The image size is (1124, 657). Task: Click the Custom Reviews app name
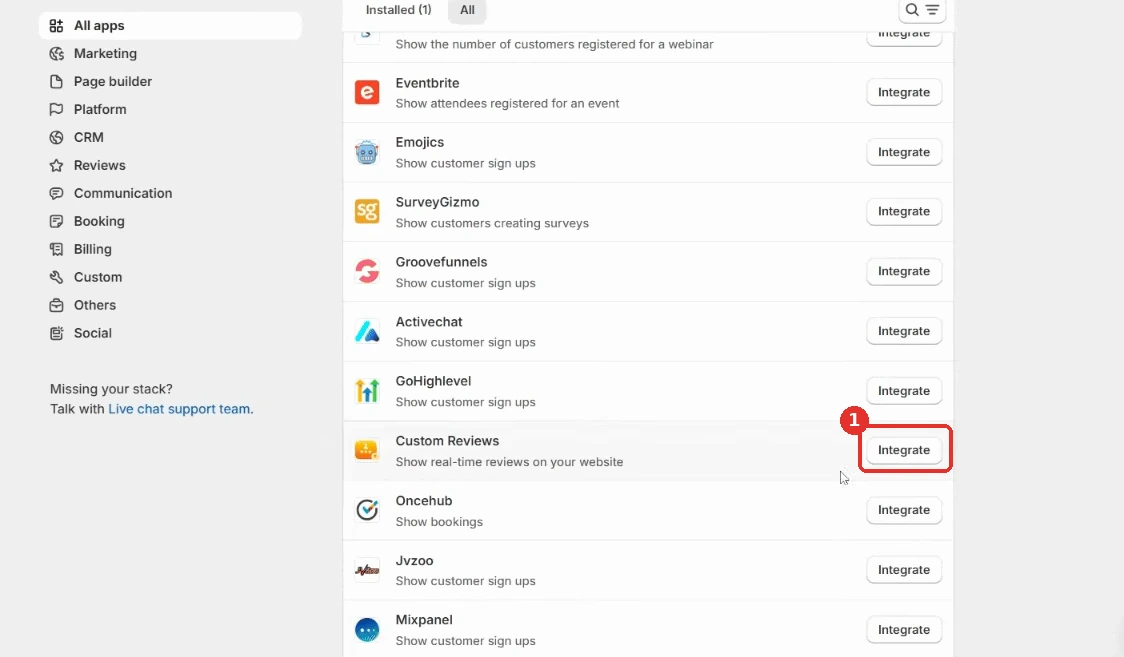(447, 441)
